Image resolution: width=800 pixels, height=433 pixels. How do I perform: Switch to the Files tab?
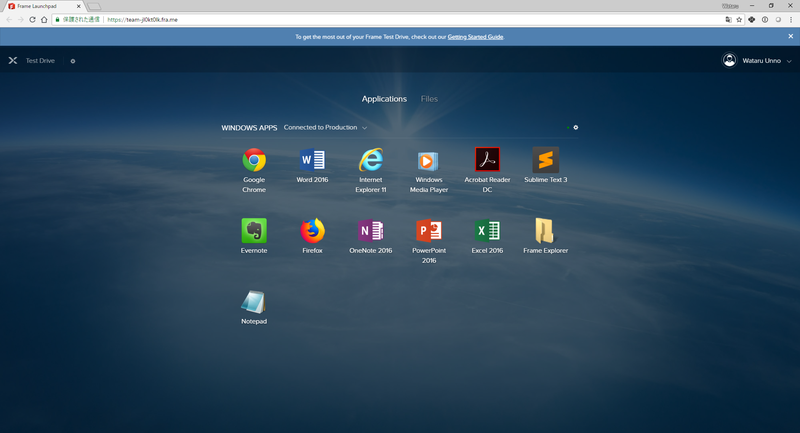pos(429,99)
